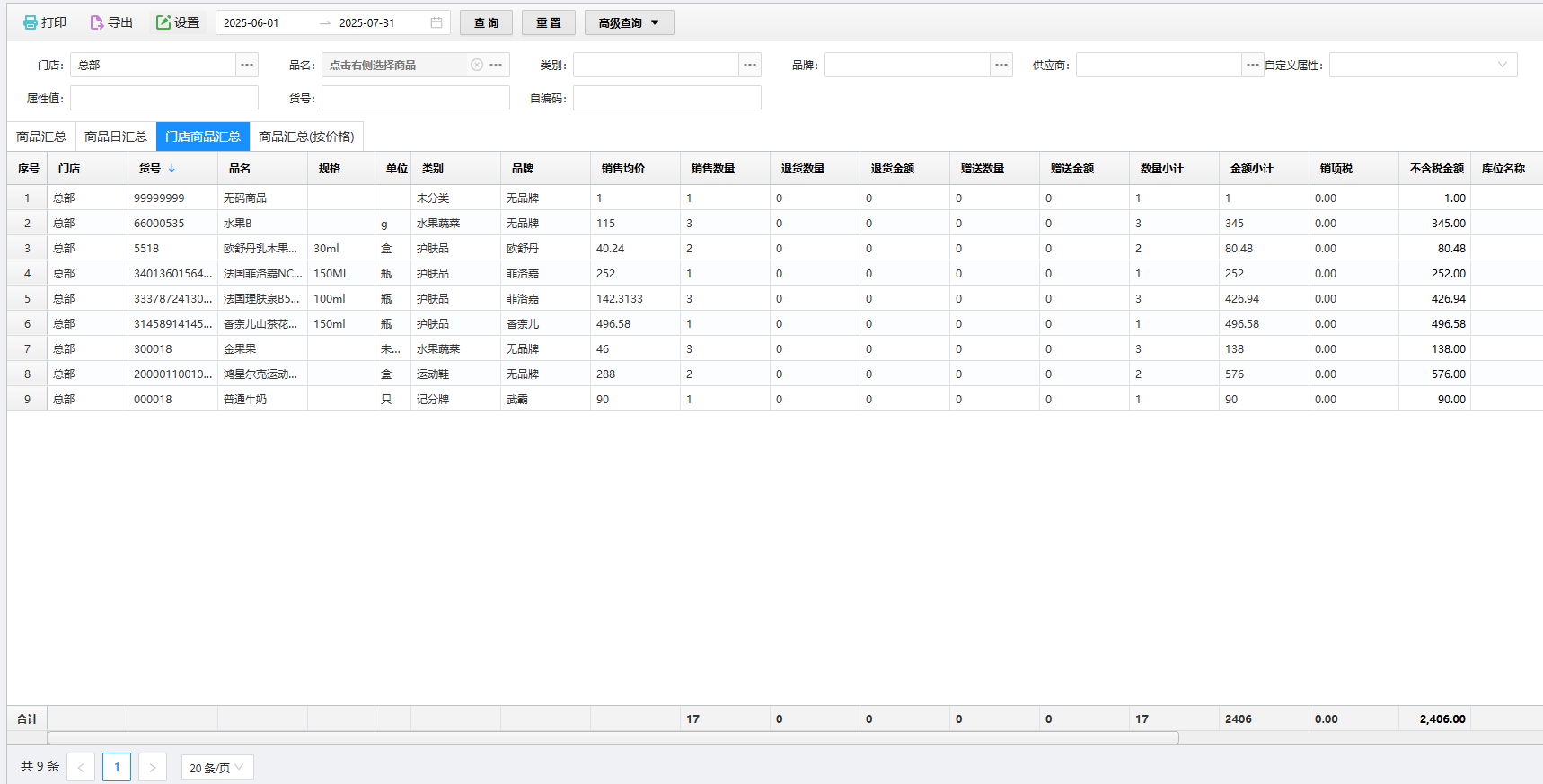Click the 武霸 brand cell

click(x=546, y=399)
